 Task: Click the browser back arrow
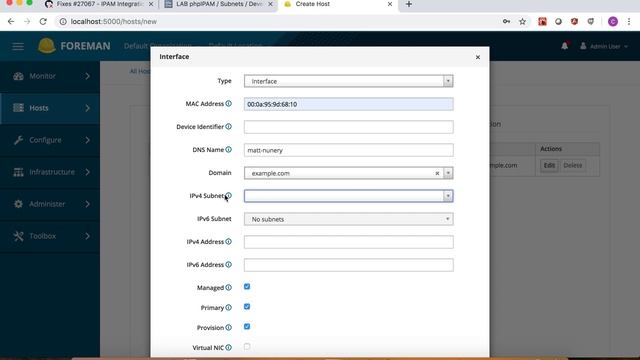11,21
